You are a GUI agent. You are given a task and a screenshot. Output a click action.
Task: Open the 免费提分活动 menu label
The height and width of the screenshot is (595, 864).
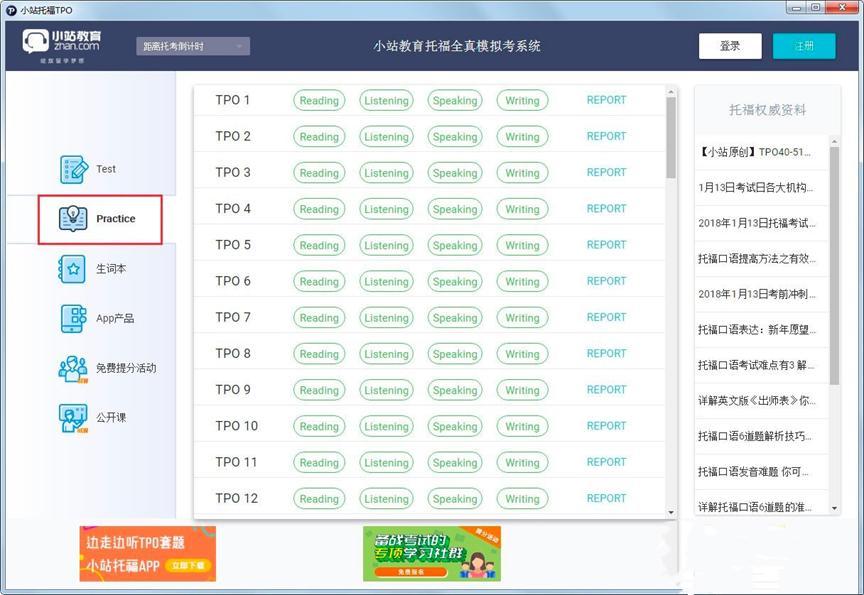pos(126,368)
